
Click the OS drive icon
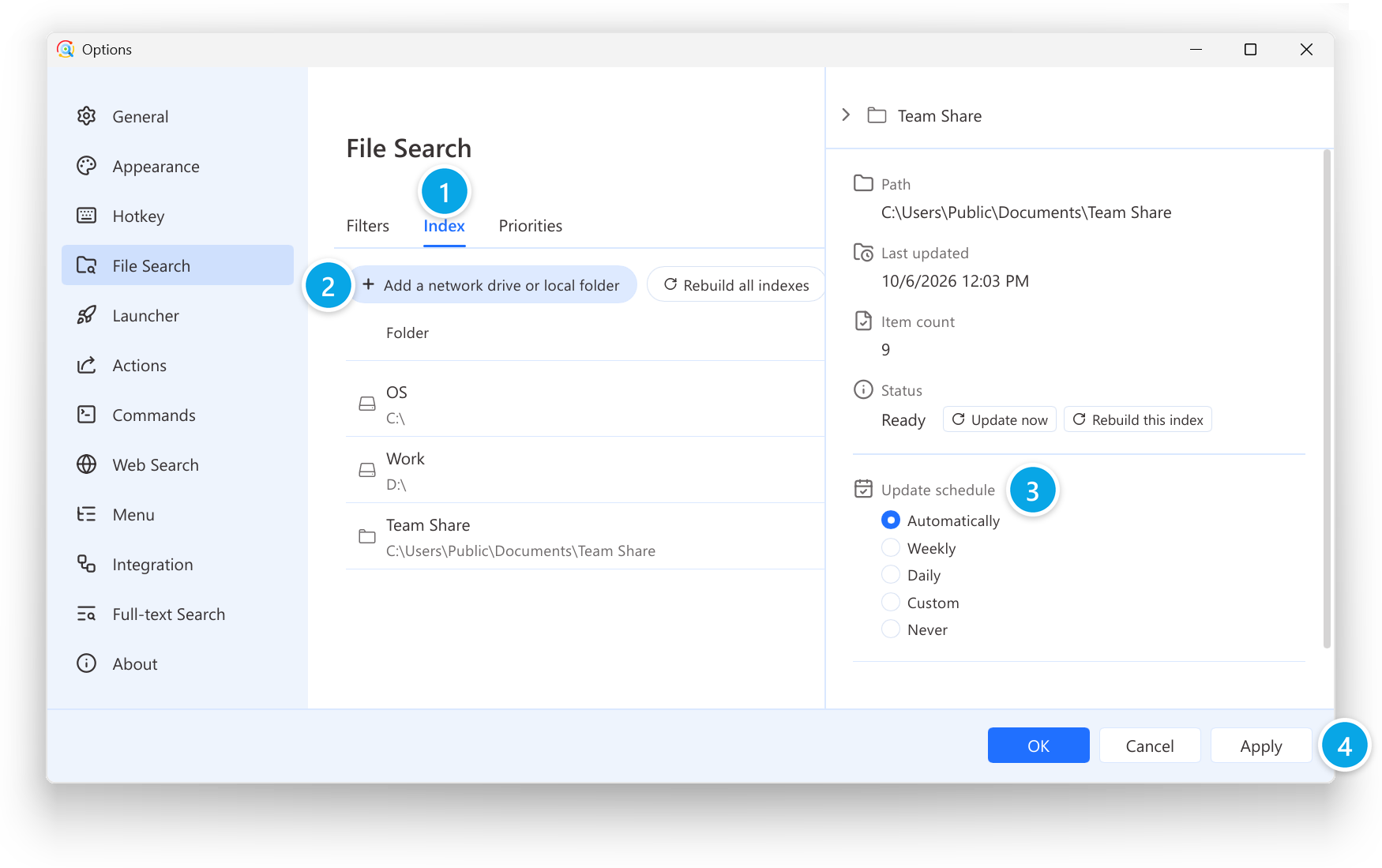(367, 404)
